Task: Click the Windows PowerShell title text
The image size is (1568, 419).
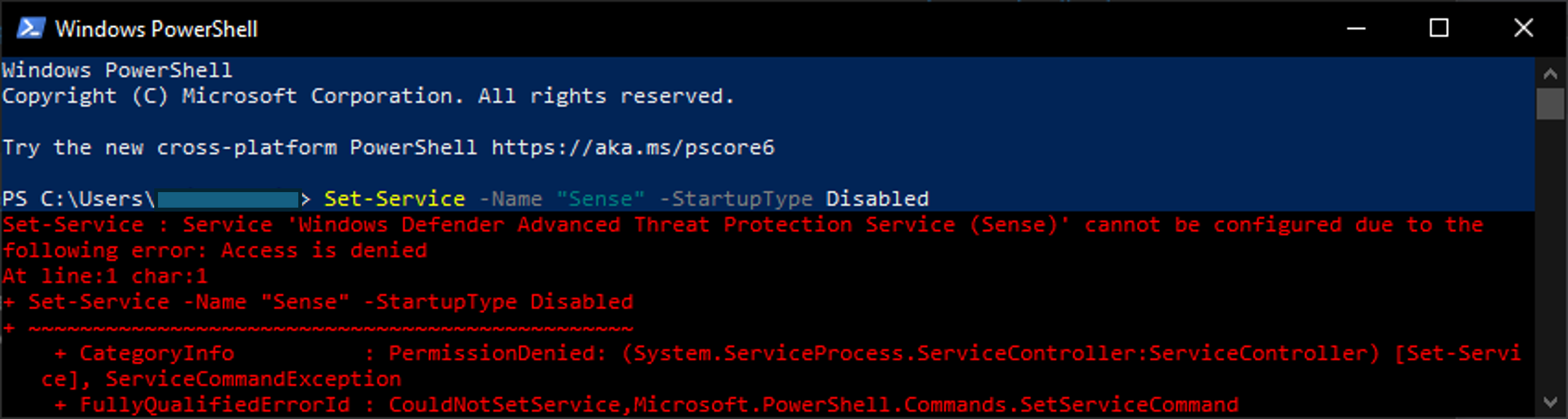Action: (156, 28)
